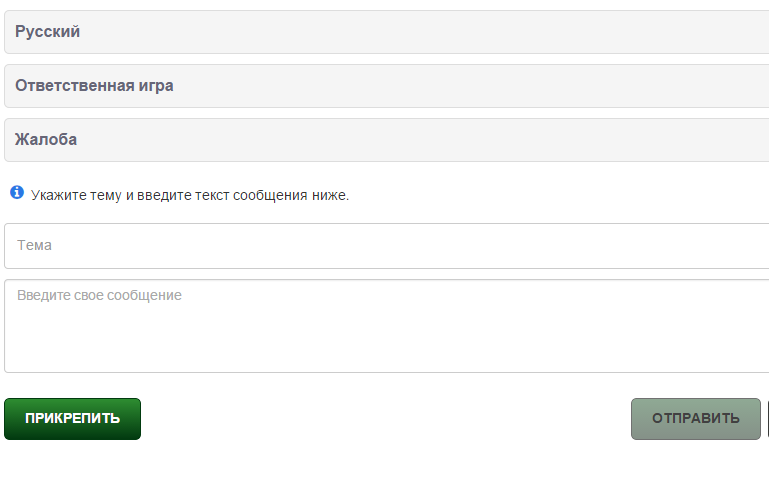Click the grey ОТПРАВИТЬ button
The width and height of the screenshot is (769, 486).
[695, 419]
